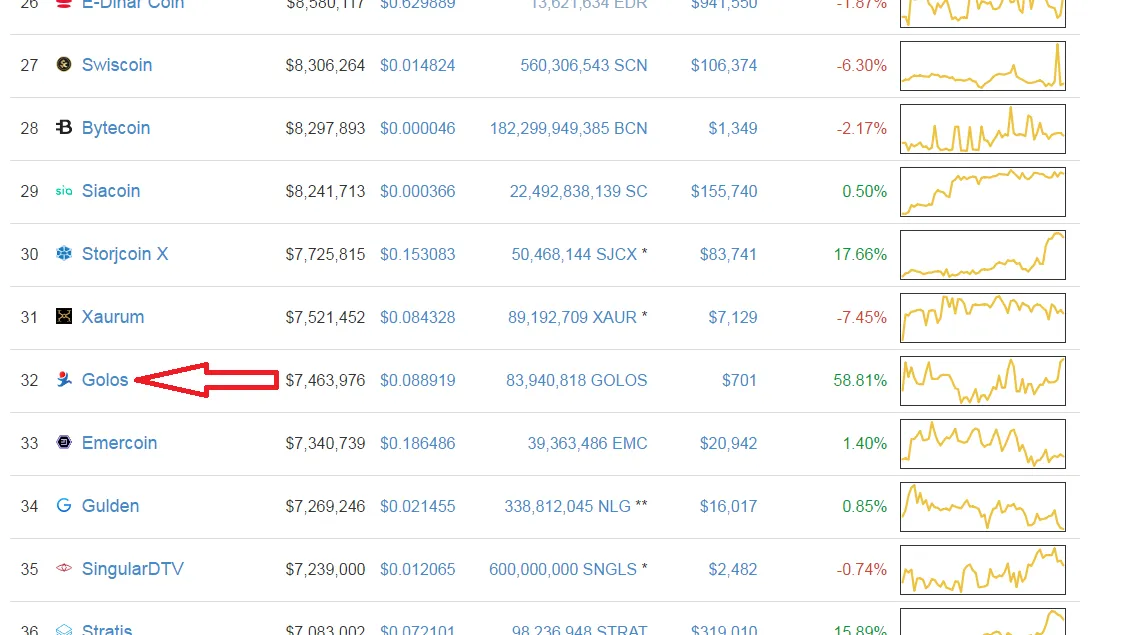This screenshot has height=635, width=1129.
Task: Open the Xaurum name link
Action: tap(112, 317)
